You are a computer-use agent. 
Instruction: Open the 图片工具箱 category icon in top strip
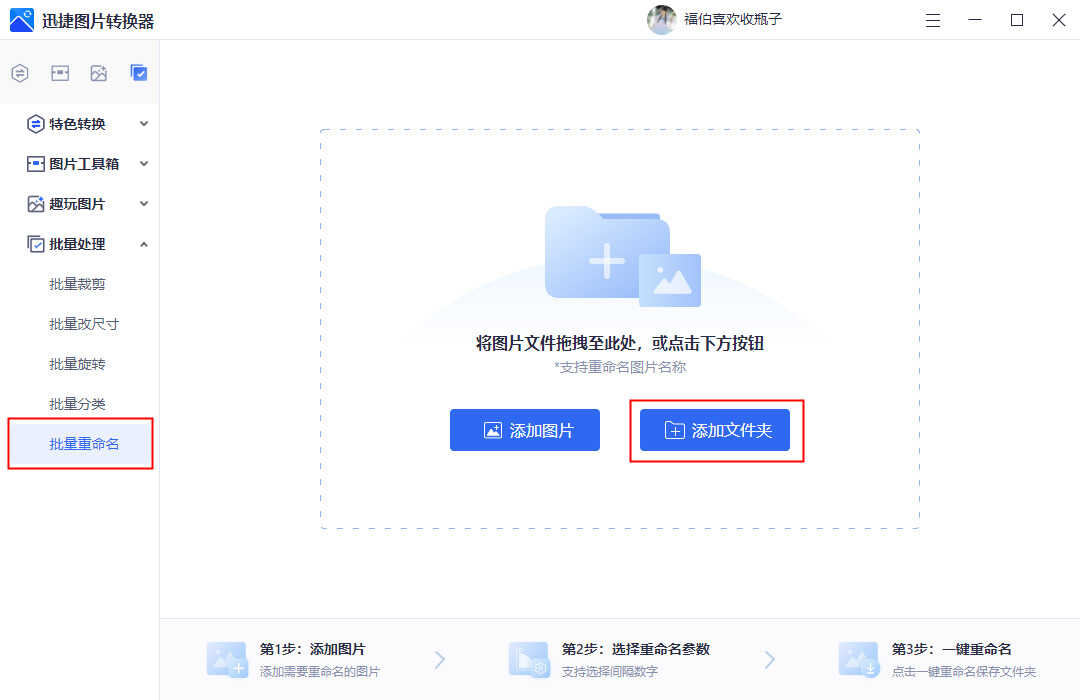pos(60,73)
